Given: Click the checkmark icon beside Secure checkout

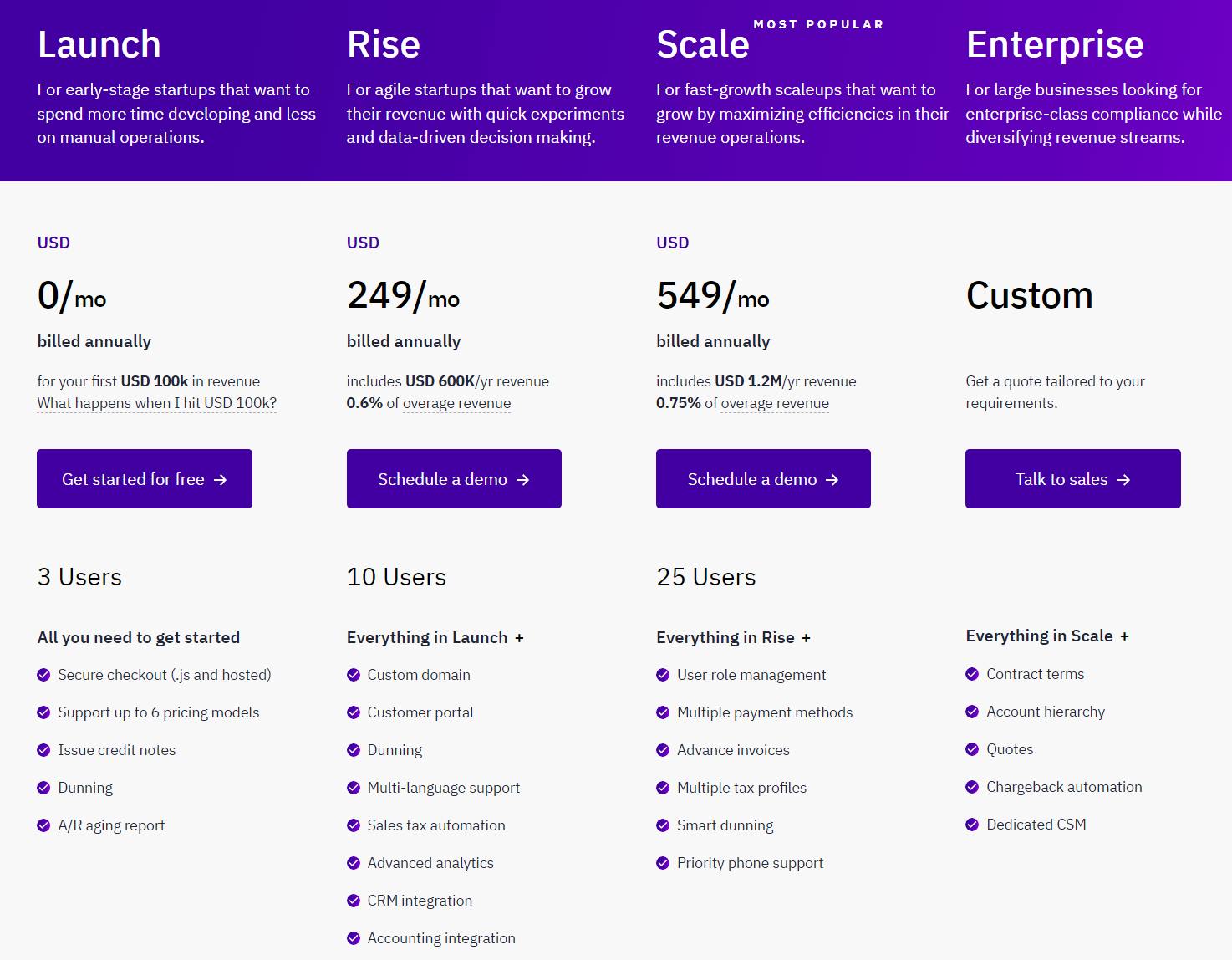Looking at the screenshot, I should pos(43,675).
